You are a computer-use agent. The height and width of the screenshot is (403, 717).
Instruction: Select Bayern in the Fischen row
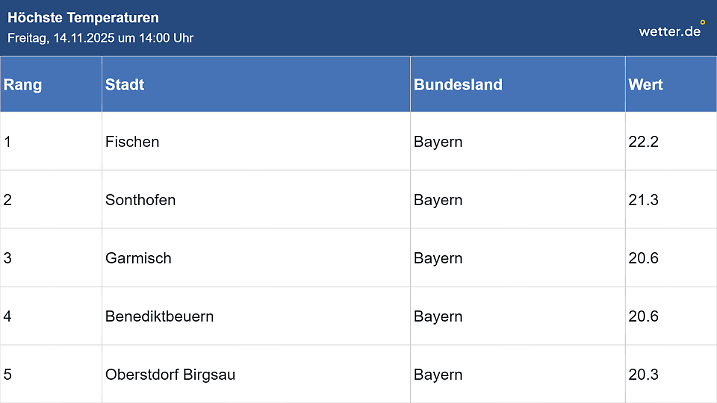point(438,142)
